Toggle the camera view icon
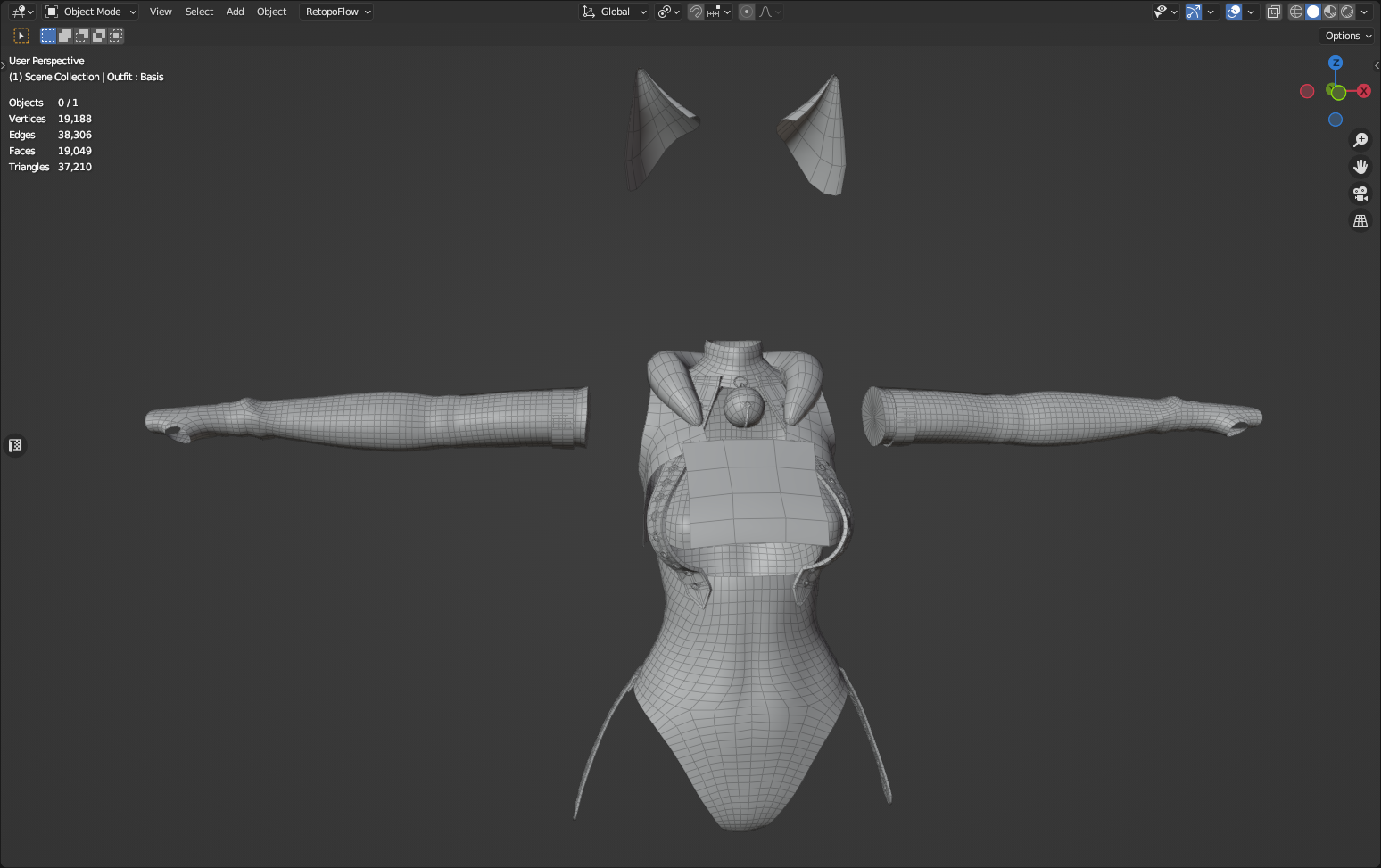1381x868 pixels. [1360, 194]
